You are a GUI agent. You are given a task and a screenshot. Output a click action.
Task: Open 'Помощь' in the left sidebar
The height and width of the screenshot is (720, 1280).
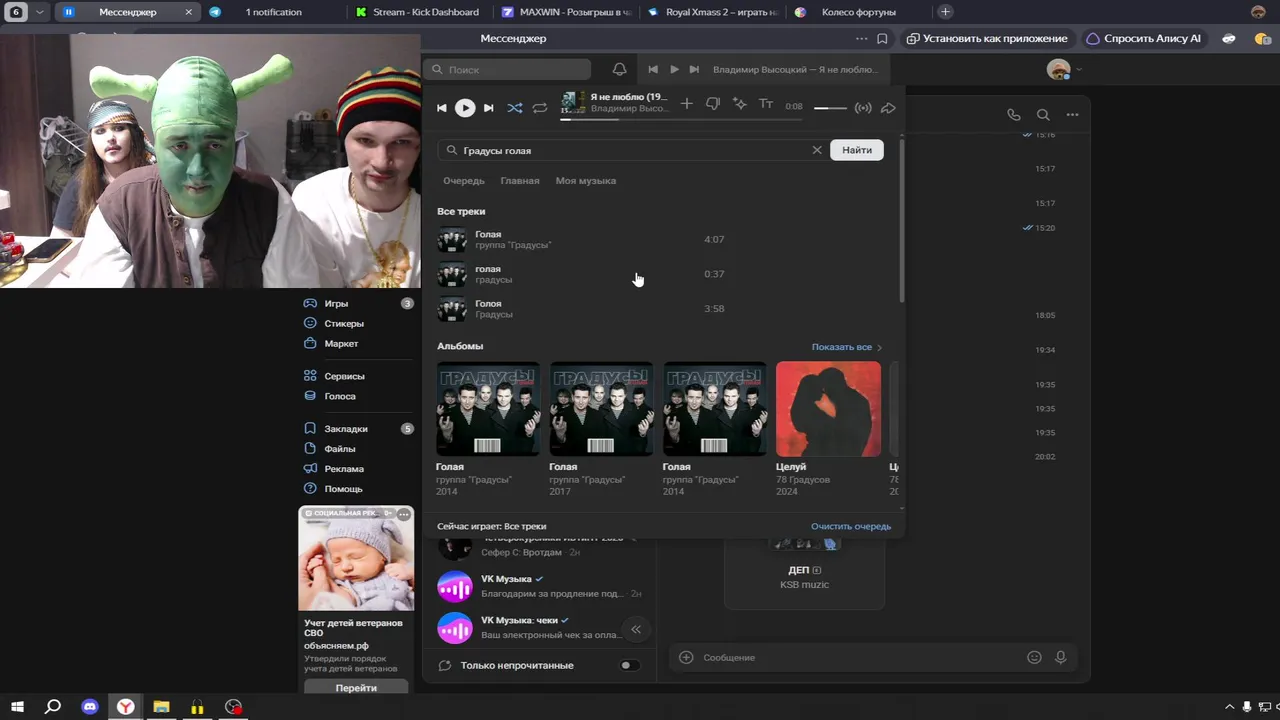click(357, 489)
